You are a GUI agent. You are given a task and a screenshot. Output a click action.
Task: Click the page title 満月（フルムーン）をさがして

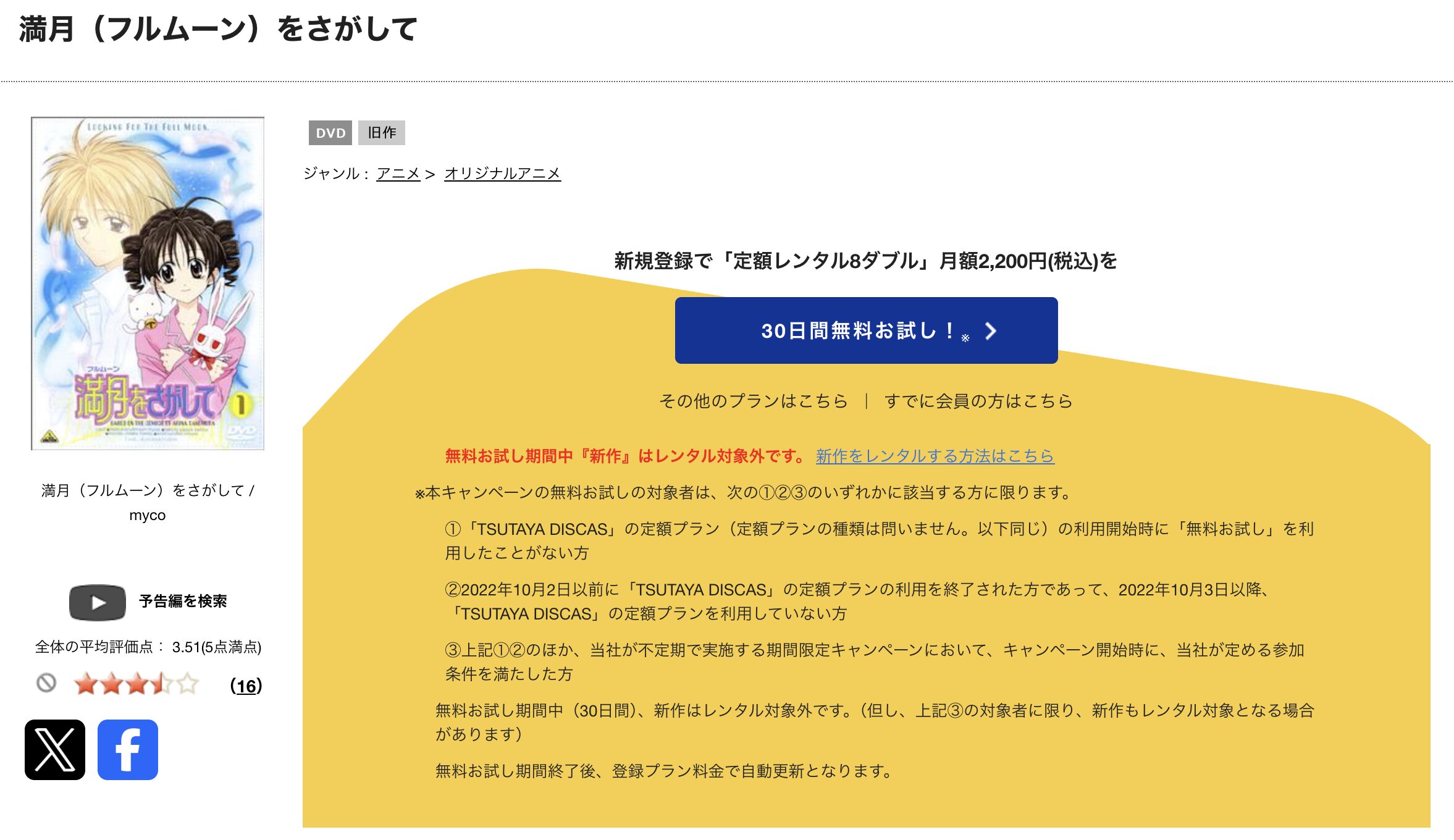[219, 29]
